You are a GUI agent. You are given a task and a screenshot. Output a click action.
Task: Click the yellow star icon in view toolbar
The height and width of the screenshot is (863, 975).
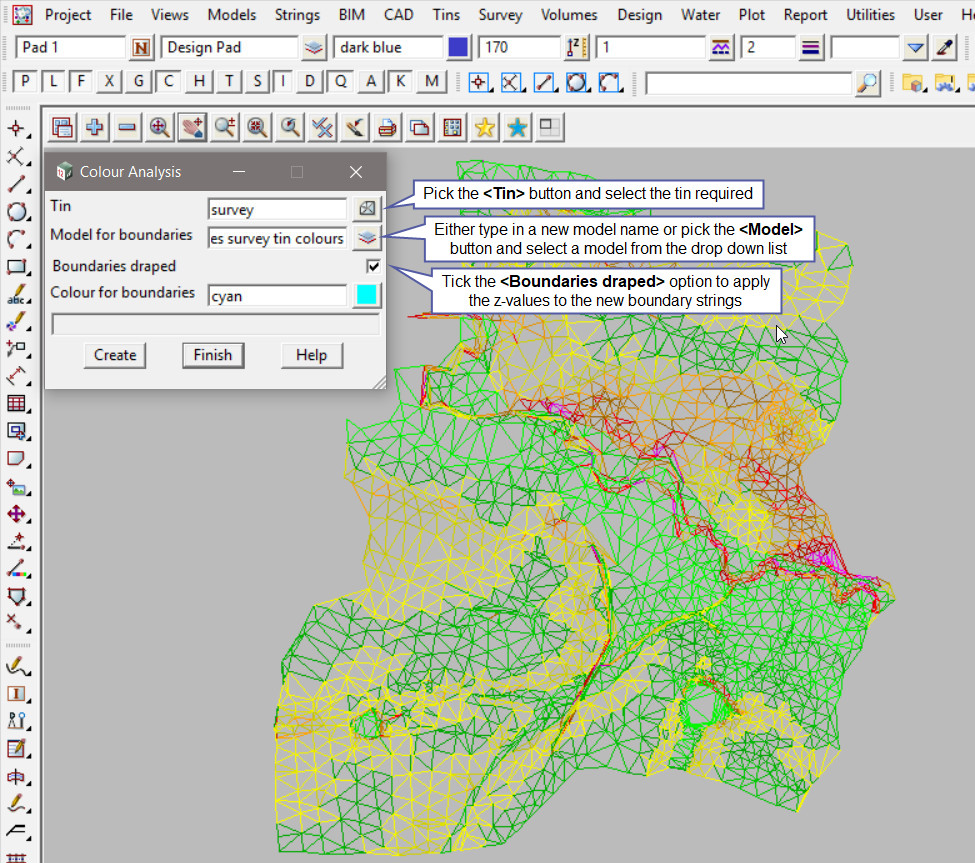tap(484, 127)
